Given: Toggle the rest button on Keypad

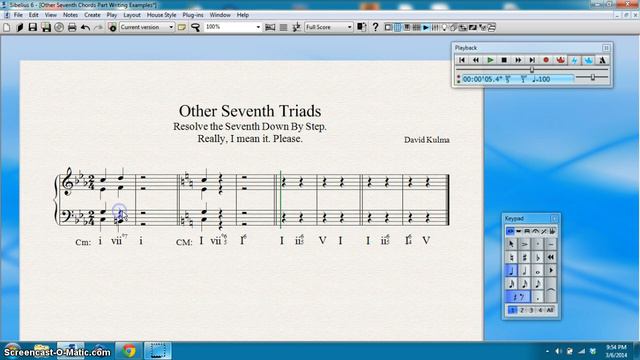Looking at the screenshot, I should coord(518,297).
